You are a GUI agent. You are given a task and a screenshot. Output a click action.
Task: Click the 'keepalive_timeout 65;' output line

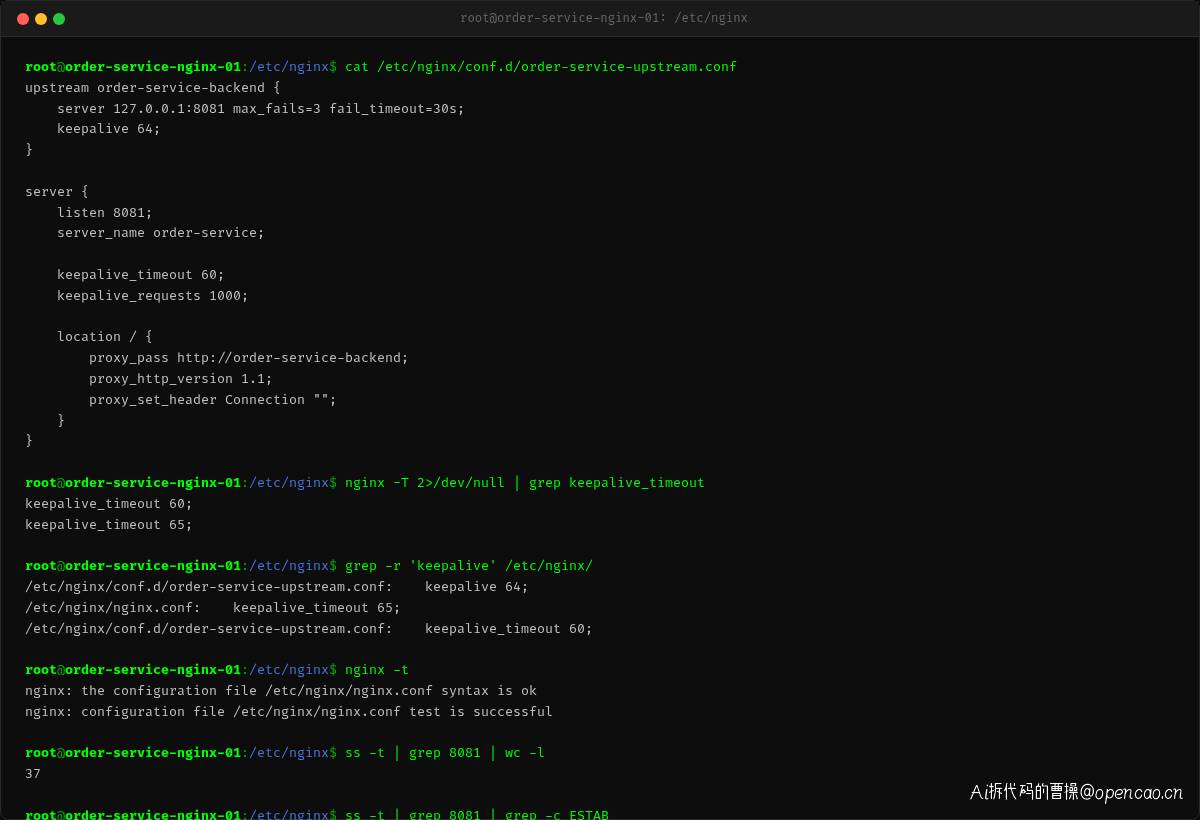pyautogui.click(x=109, y=525)
